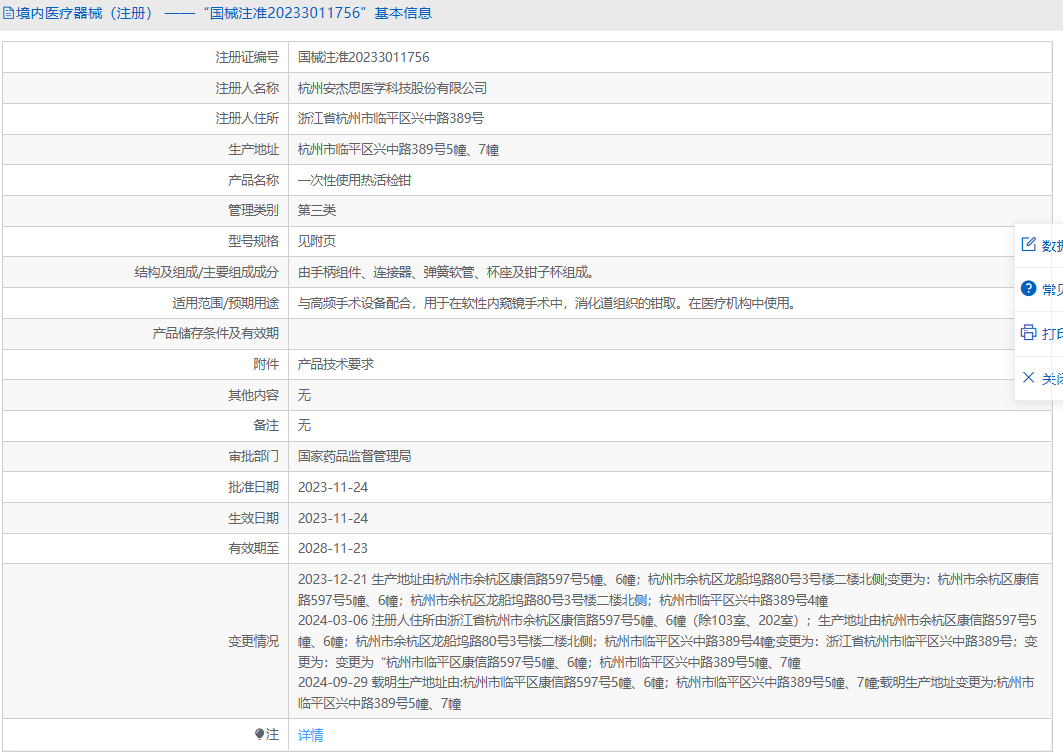1063x754 pixels.
Task: Click the X close icon in side panel
Action: (x=1028, y=377)
